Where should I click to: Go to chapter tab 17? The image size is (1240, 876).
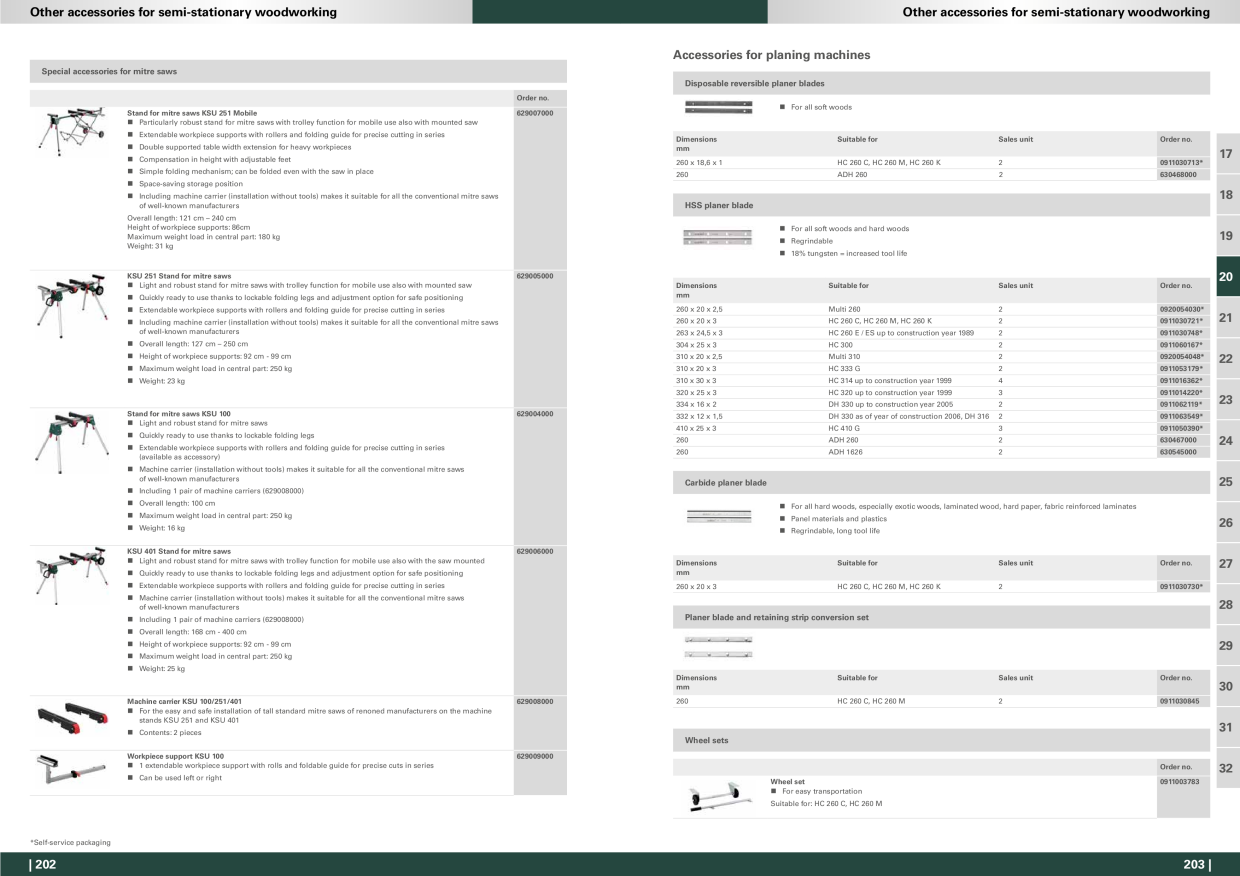tap(1226, 154)
